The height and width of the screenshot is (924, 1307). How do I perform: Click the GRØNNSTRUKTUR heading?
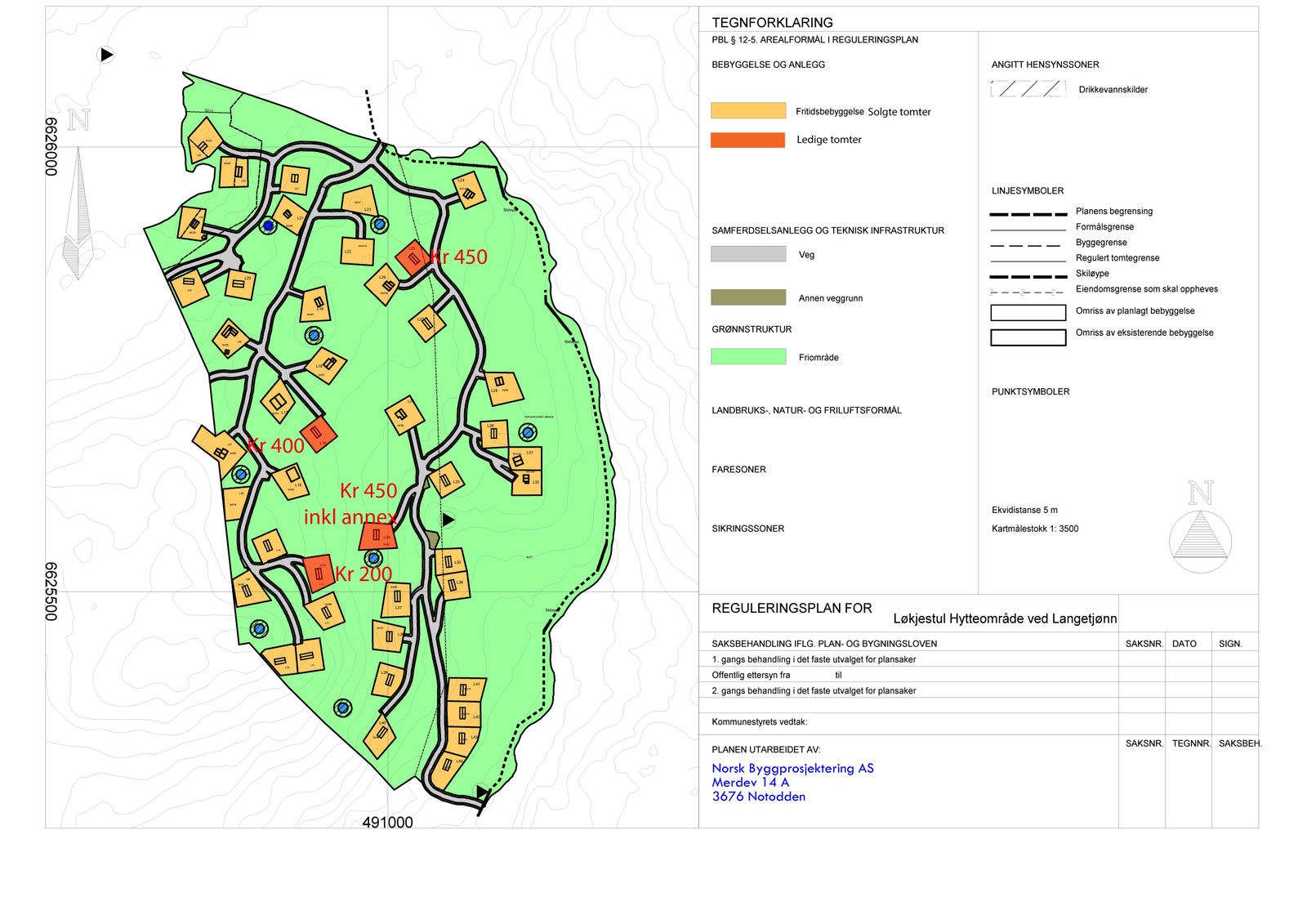752,329
